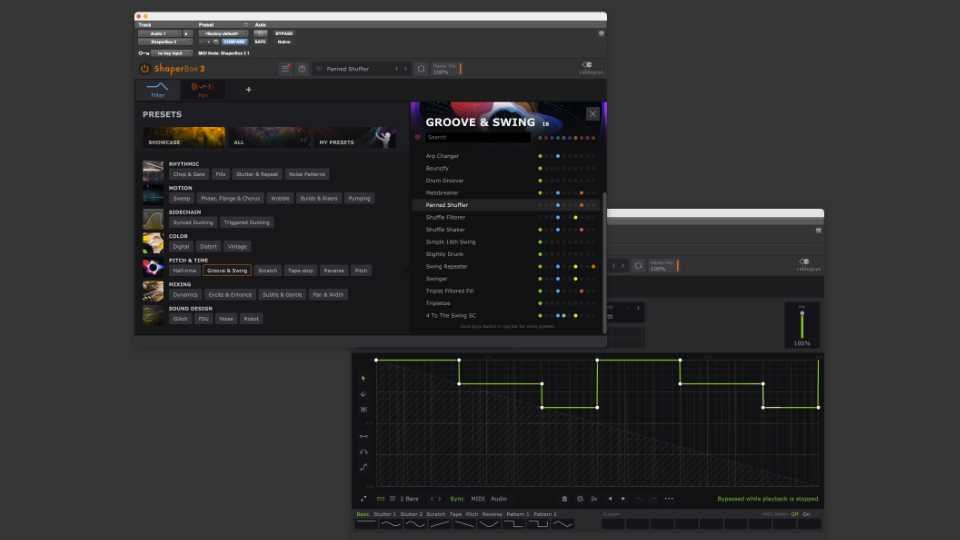Select the Robot sound design category
960x540 pixels.
click(x=251, y=319)
